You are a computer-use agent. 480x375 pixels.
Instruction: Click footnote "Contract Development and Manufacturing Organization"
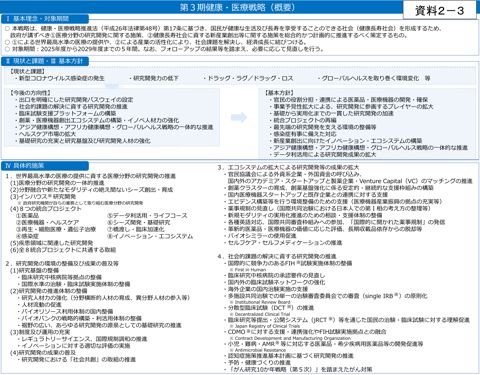point(290,338)
